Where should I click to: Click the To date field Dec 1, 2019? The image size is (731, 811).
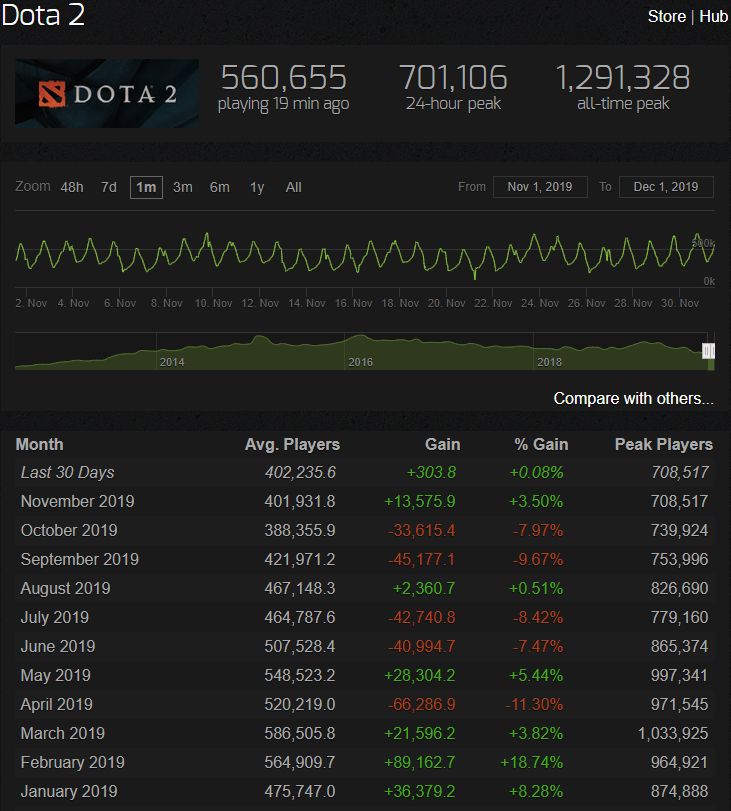[x=666, y=187]
